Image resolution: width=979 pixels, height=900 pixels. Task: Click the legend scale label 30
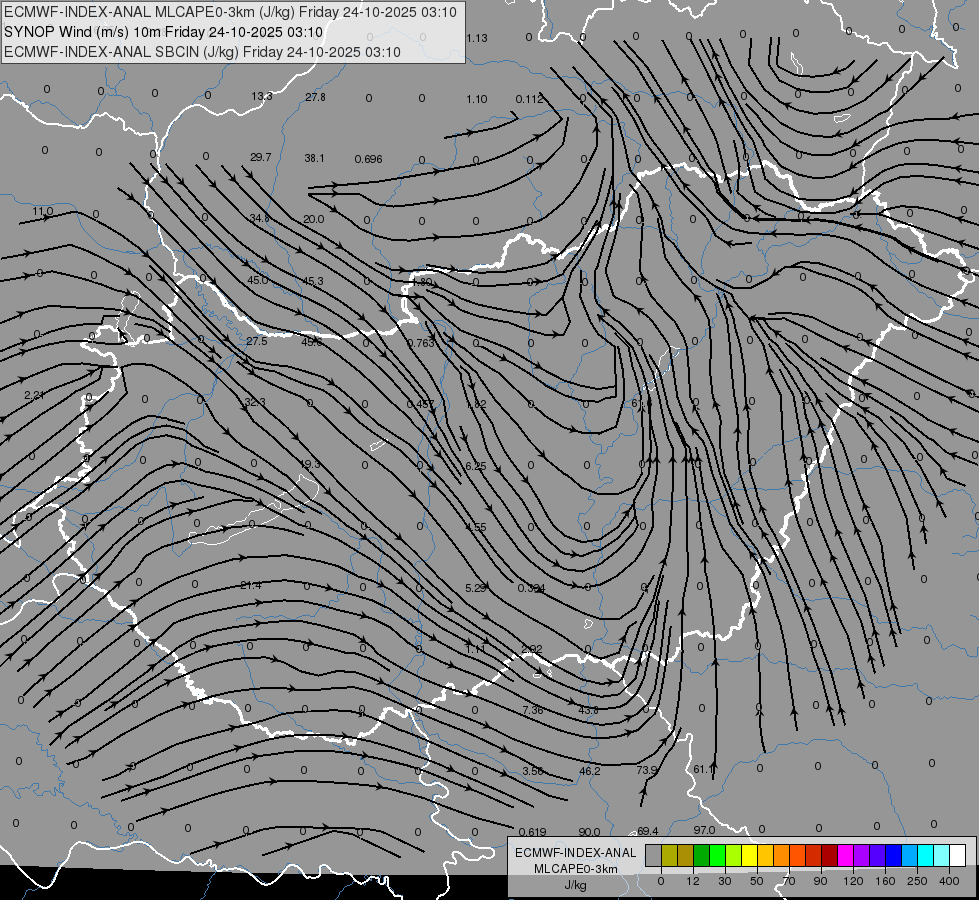coord(724,881)
